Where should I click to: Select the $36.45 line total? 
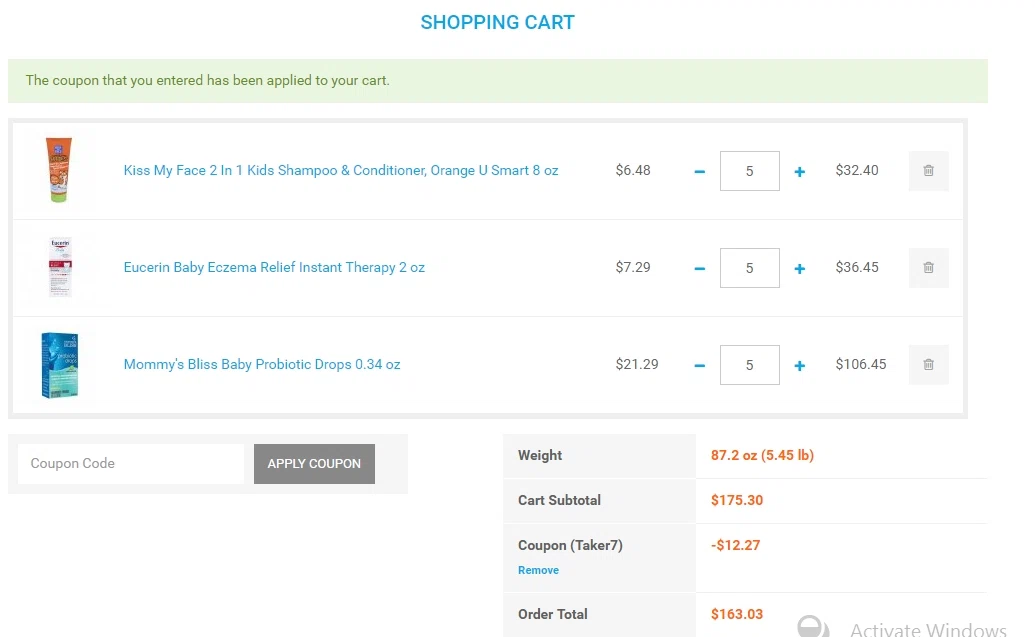[x=857, y=267]
